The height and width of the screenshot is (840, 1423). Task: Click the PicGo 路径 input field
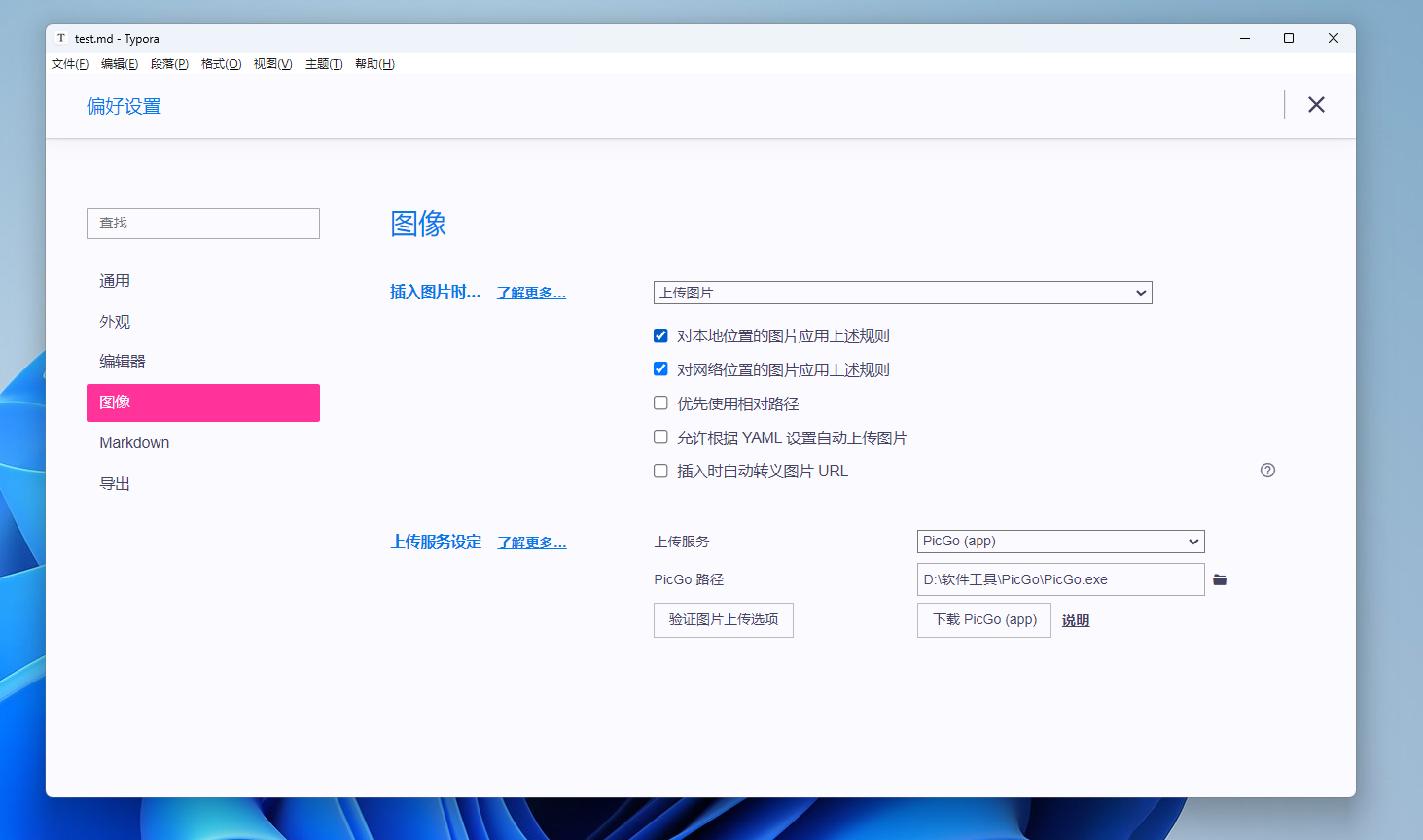[1061, 579]
